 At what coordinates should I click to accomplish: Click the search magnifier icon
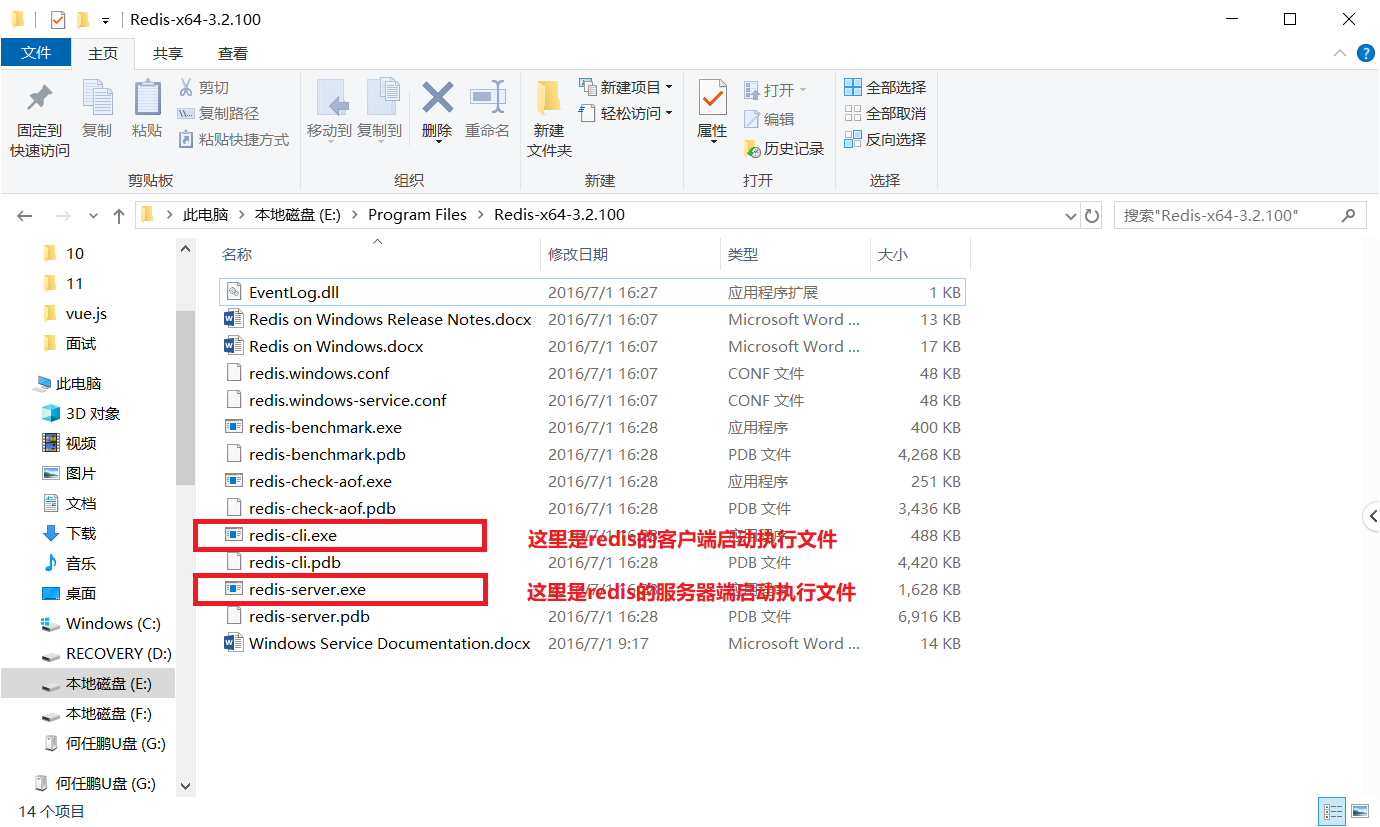1348,215
